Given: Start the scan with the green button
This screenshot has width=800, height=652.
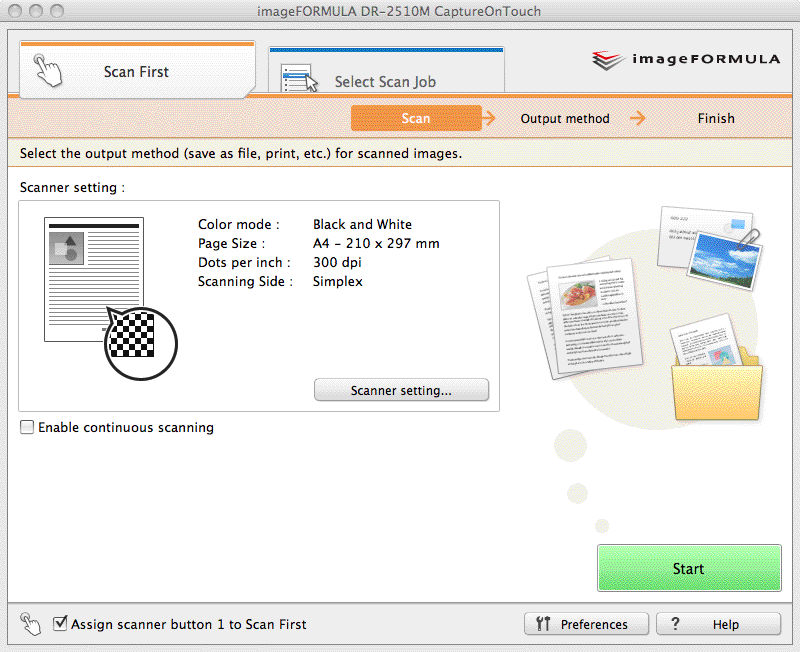Looking at the screenshot, I should (689, 568).
